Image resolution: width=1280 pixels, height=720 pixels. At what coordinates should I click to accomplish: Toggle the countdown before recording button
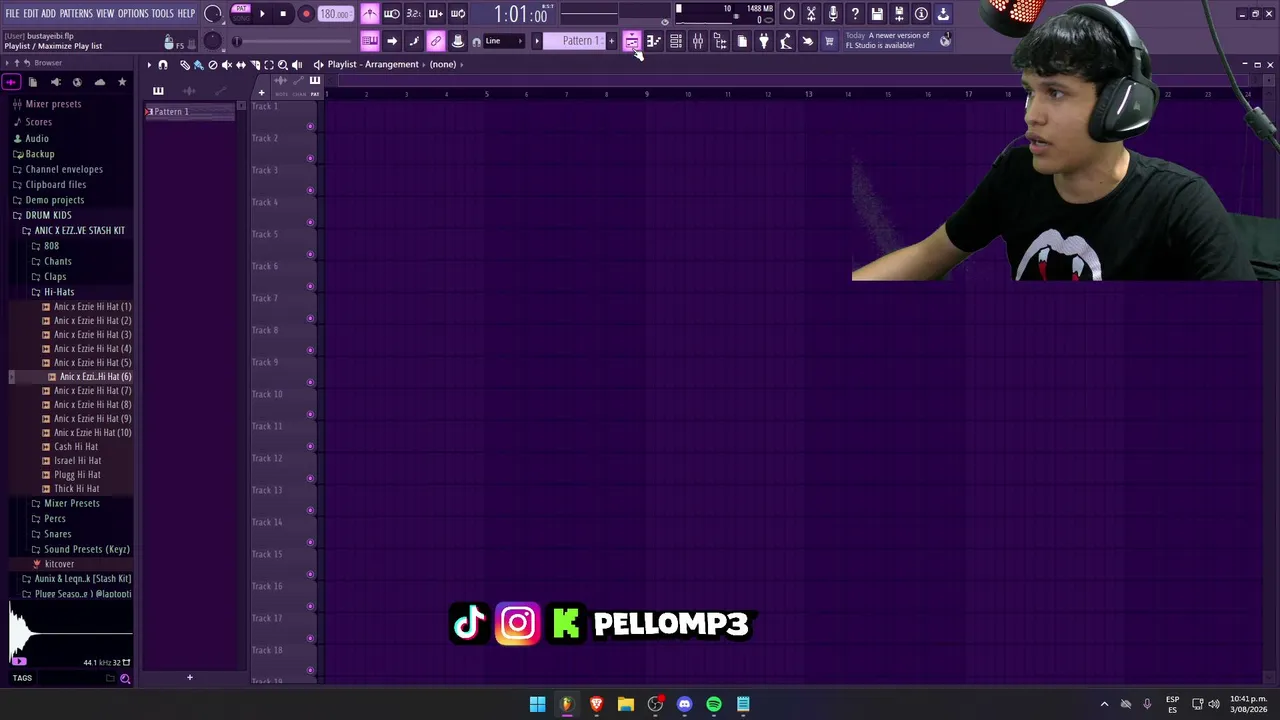pyautogui.click(x=414, y=14)
